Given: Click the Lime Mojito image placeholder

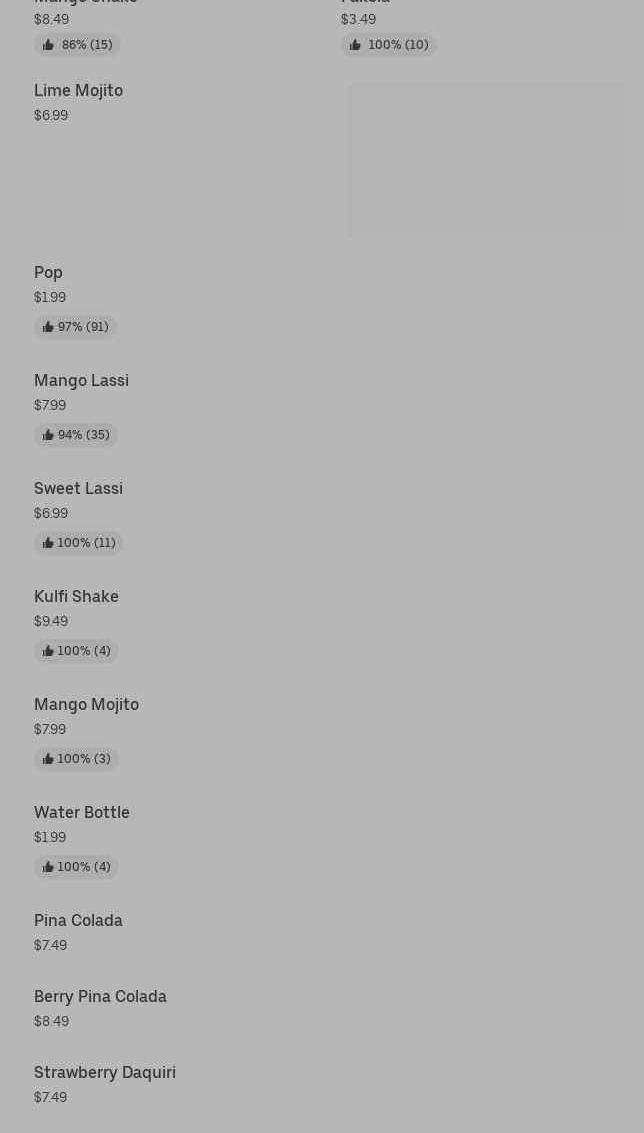Looking at the screenshot, I should click(486, 160).
